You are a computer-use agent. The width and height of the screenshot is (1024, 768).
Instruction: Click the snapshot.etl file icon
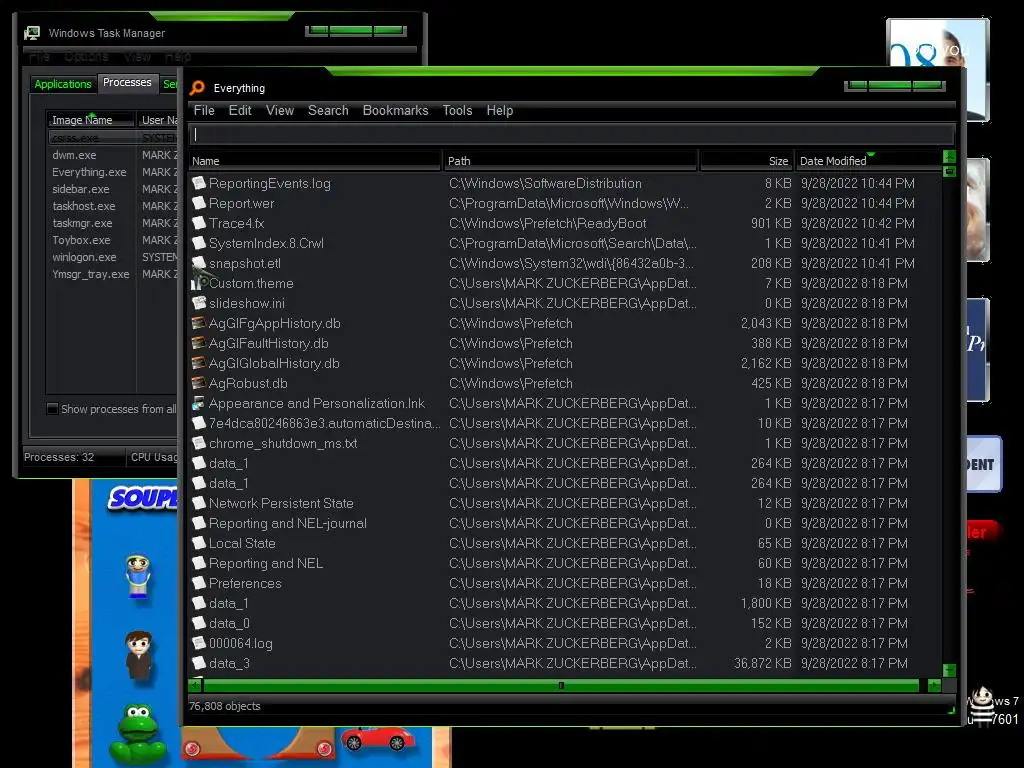click(x=199, y=263)
